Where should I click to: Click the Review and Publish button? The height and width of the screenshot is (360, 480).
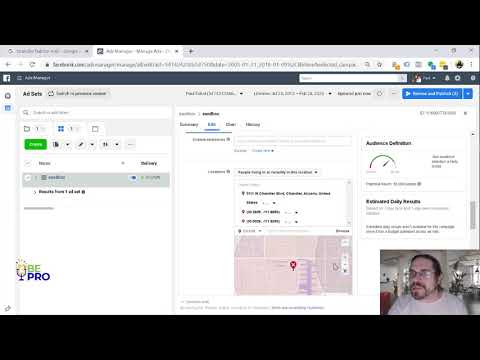point(432,94)
